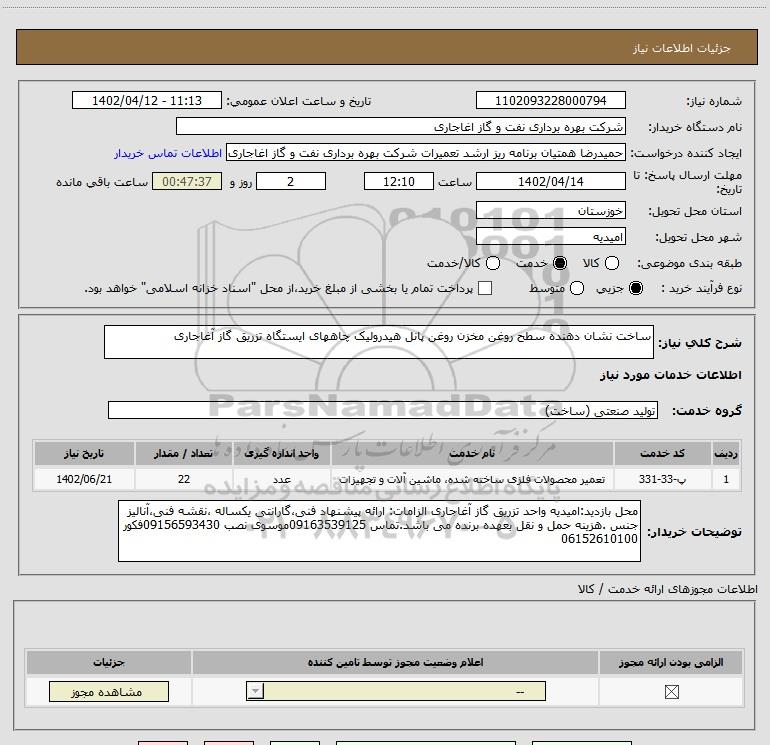The image size is (770, 745).
Task: Click the announcement date field 1402/04/12 - 11:13
Action: click(146, 100)
